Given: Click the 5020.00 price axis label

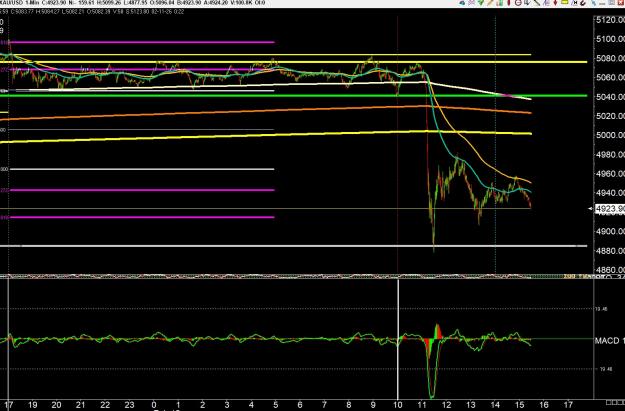Looking at the screenshot, I should coord(610,116).
